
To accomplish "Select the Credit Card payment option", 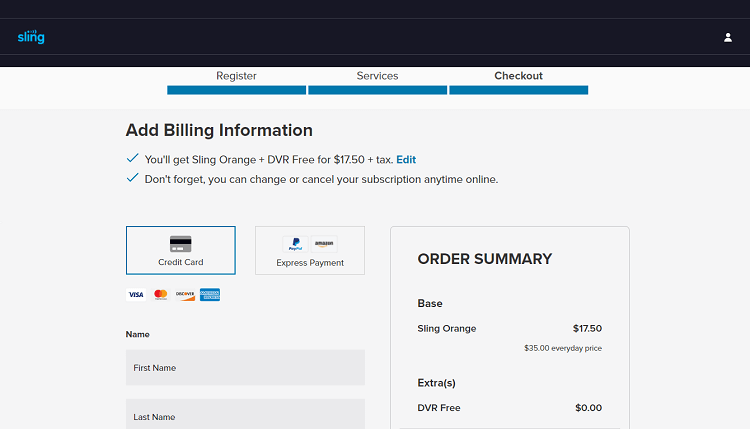I will pos(181,250).
